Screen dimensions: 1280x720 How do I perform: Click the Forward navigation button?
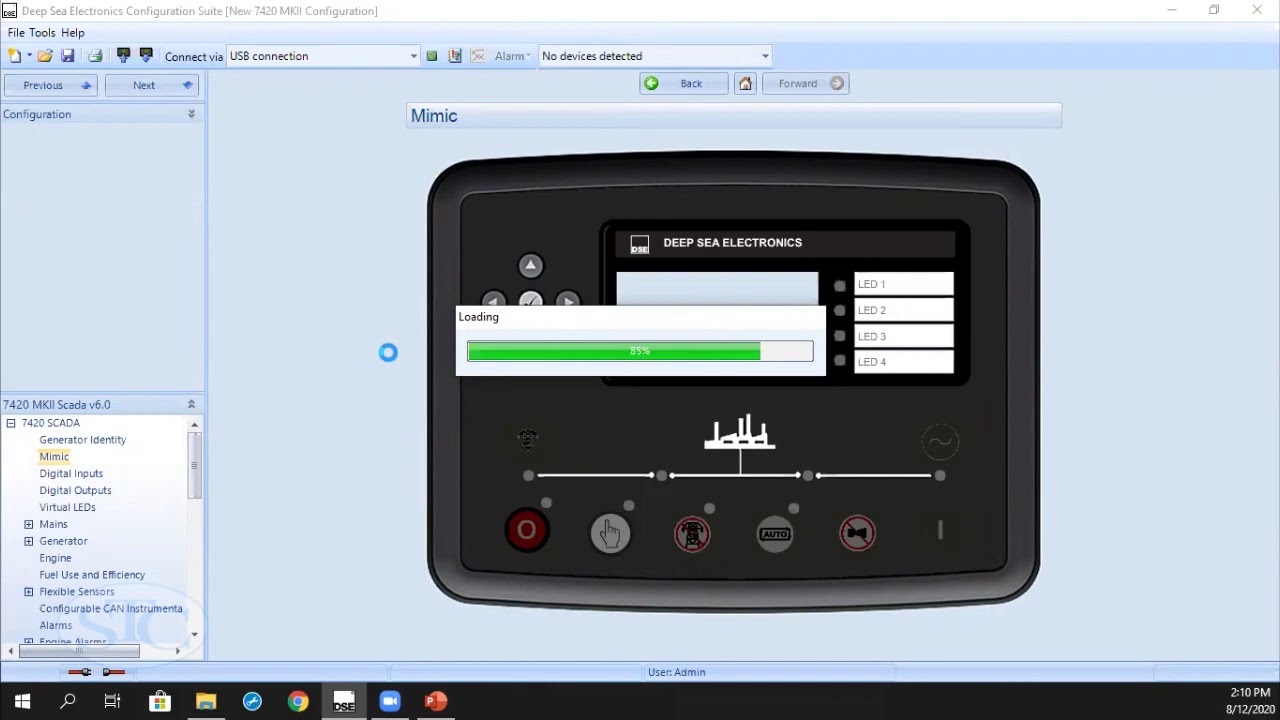[806, 84]
